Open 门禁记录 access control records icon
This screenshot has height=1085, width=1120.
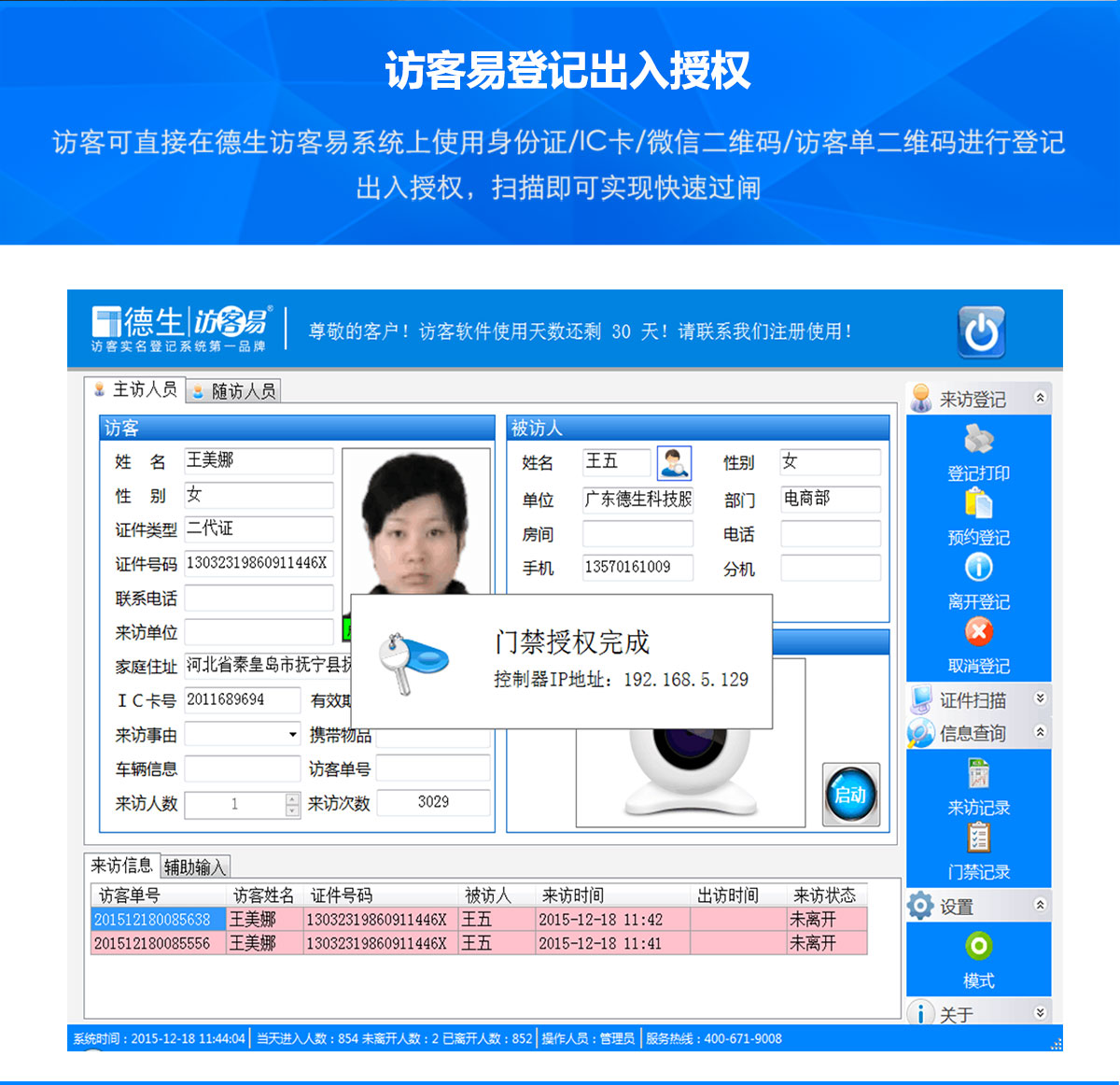coord(978,838)
